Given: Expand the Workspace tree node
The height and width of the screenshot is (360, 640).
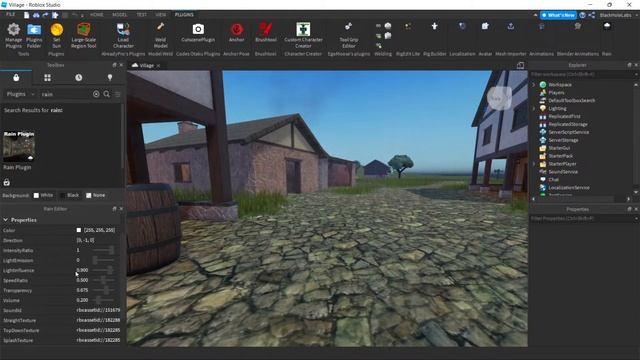Looking at the screenshot, I should pos(533,85).
